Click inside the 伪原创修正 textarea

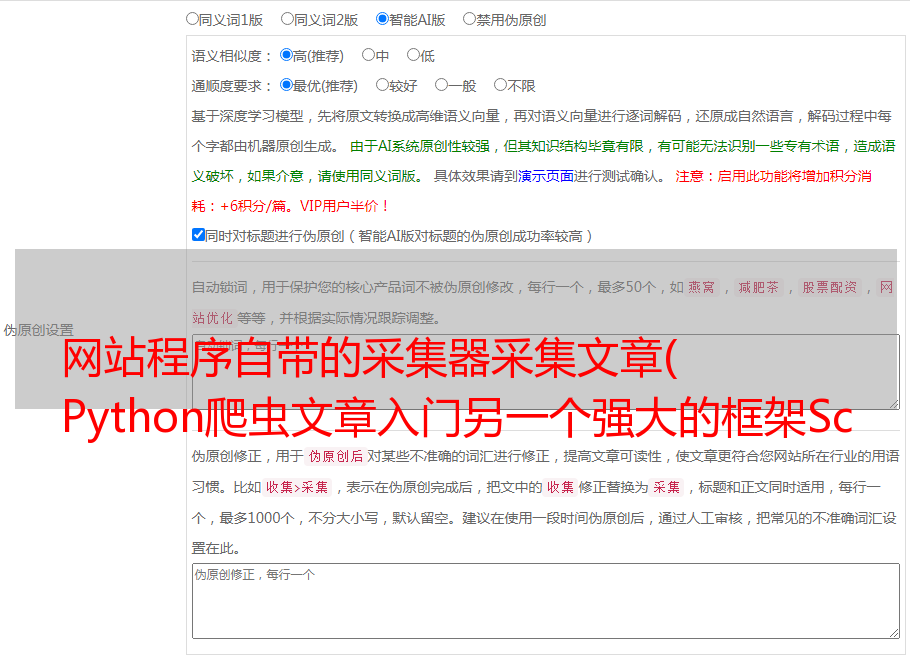[x=546, y=601]
